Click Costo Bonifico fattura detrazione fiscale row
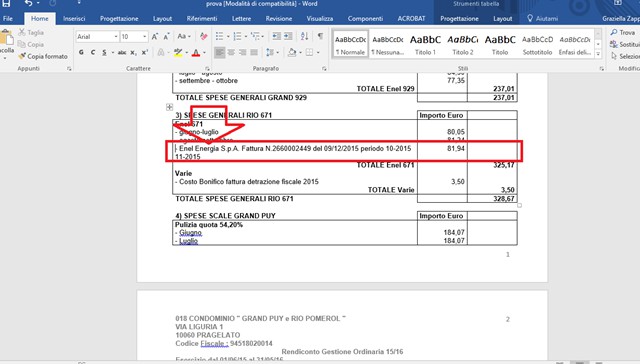This screenshot has height=364, width=640. 247,182
